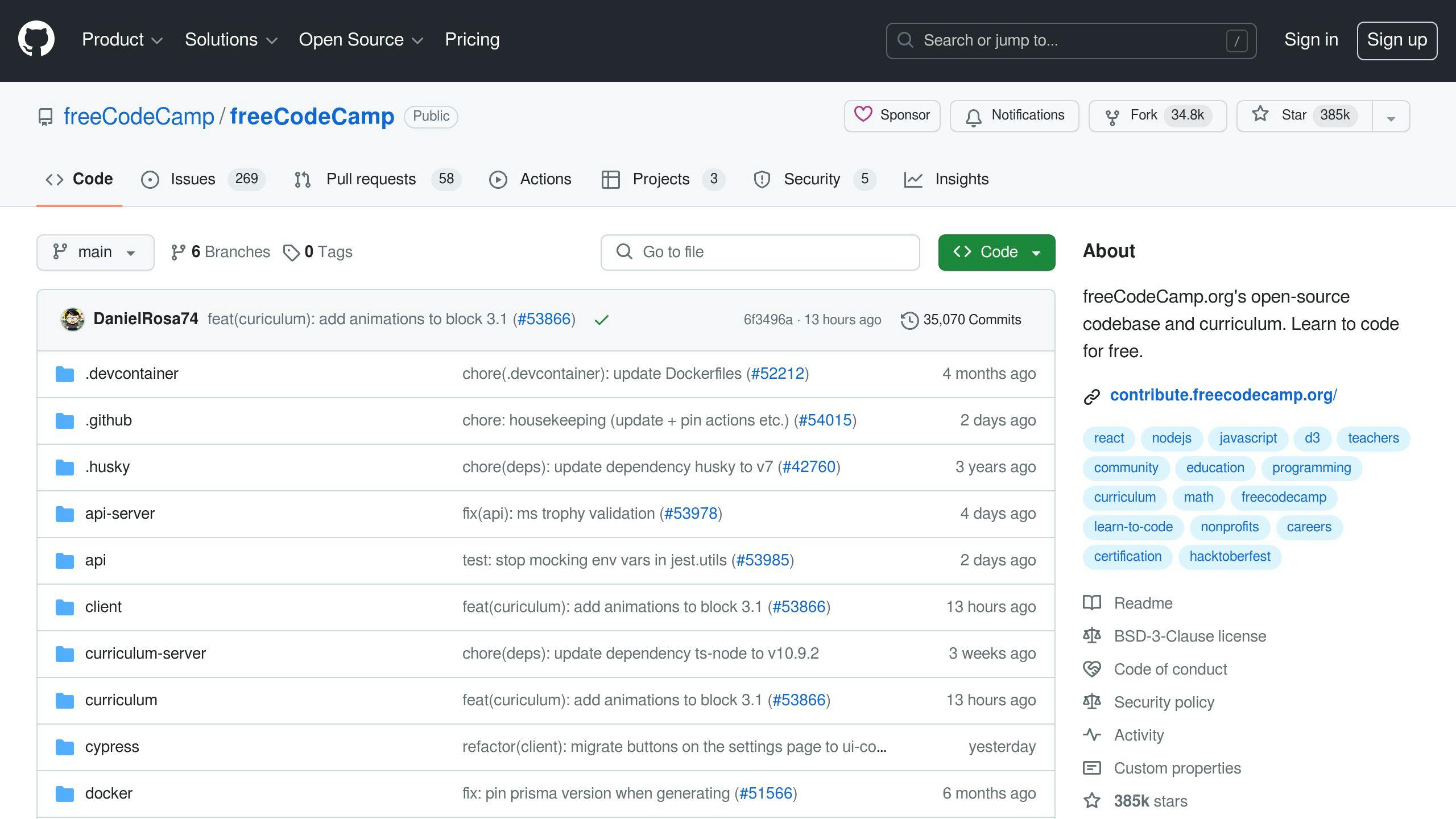This screenshot has height=819, width=1456.
Task: Click the Insights graph icon
Action: click(x=913, y=179)
